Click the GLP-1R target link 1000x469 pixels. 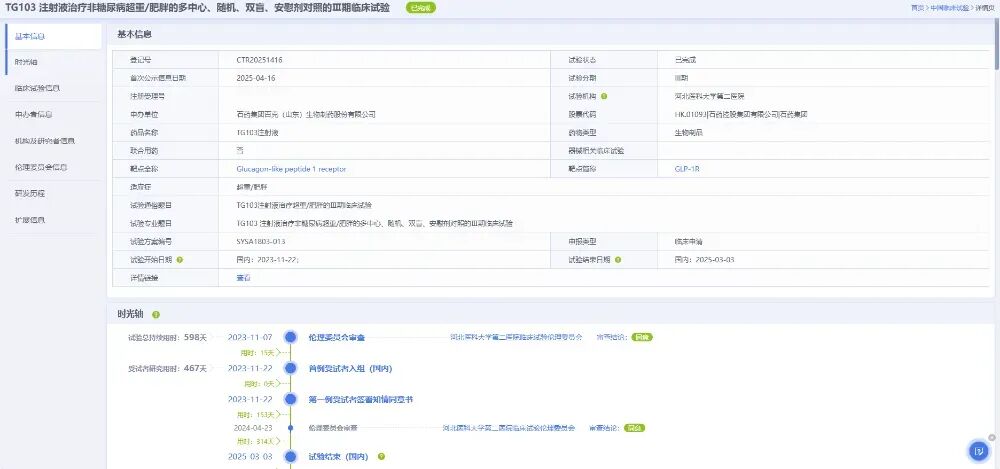click(687, 169)
